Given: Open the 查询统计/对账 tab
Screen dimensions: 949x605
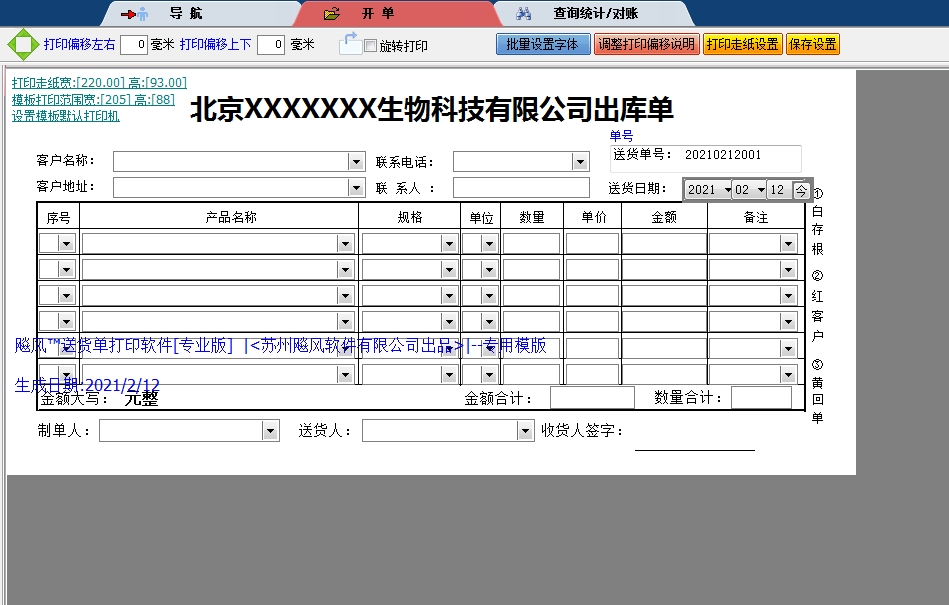Looking at the screenshot, I should pyautogui.click(x=595, y=14).
